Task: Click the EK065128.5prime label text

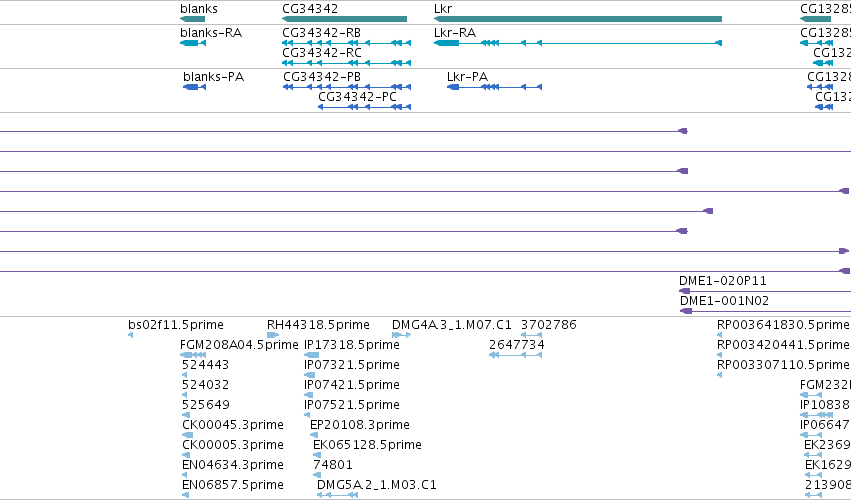Action: point(367,445)
